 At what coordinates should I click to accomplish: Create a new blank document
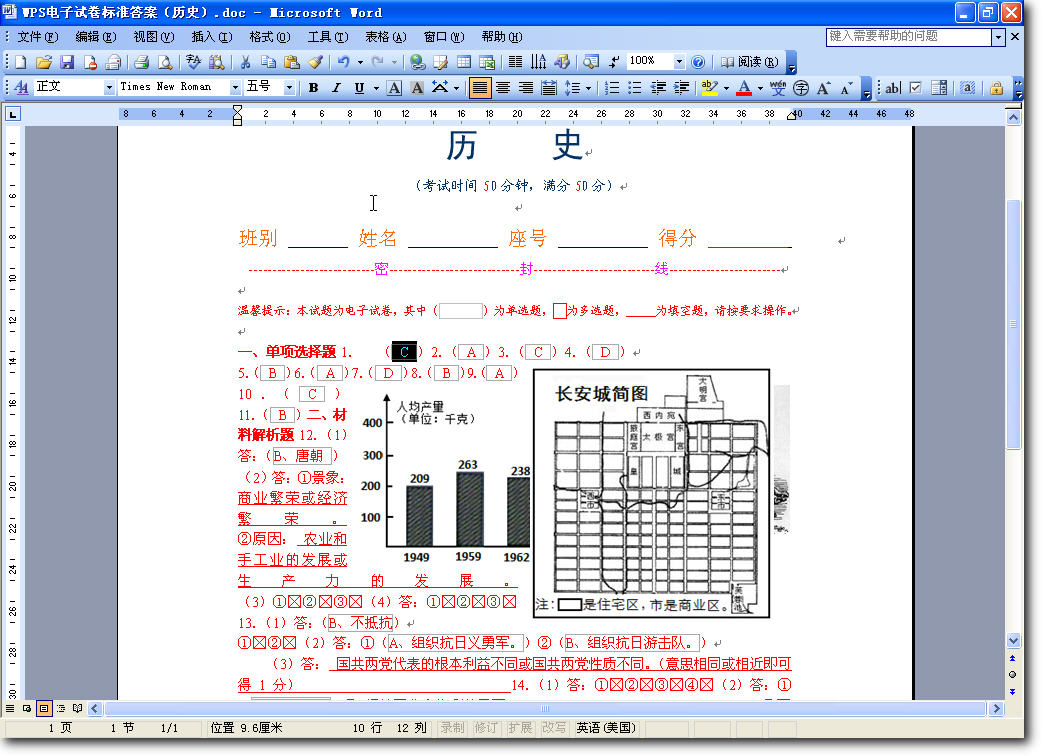point(21,63)
